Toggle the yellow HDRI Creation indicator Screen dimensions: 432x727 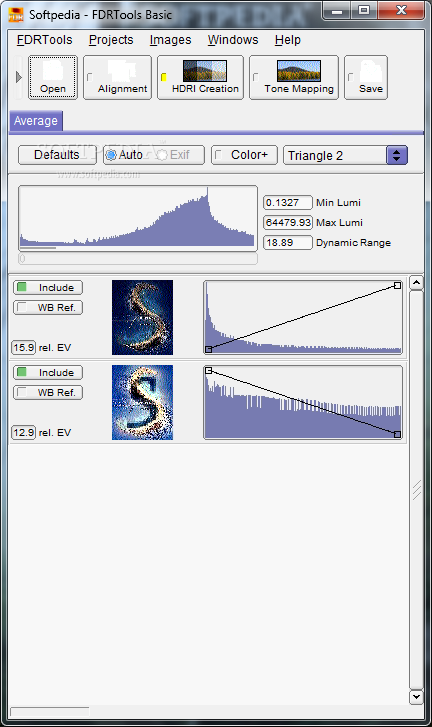tap(164, 77)
